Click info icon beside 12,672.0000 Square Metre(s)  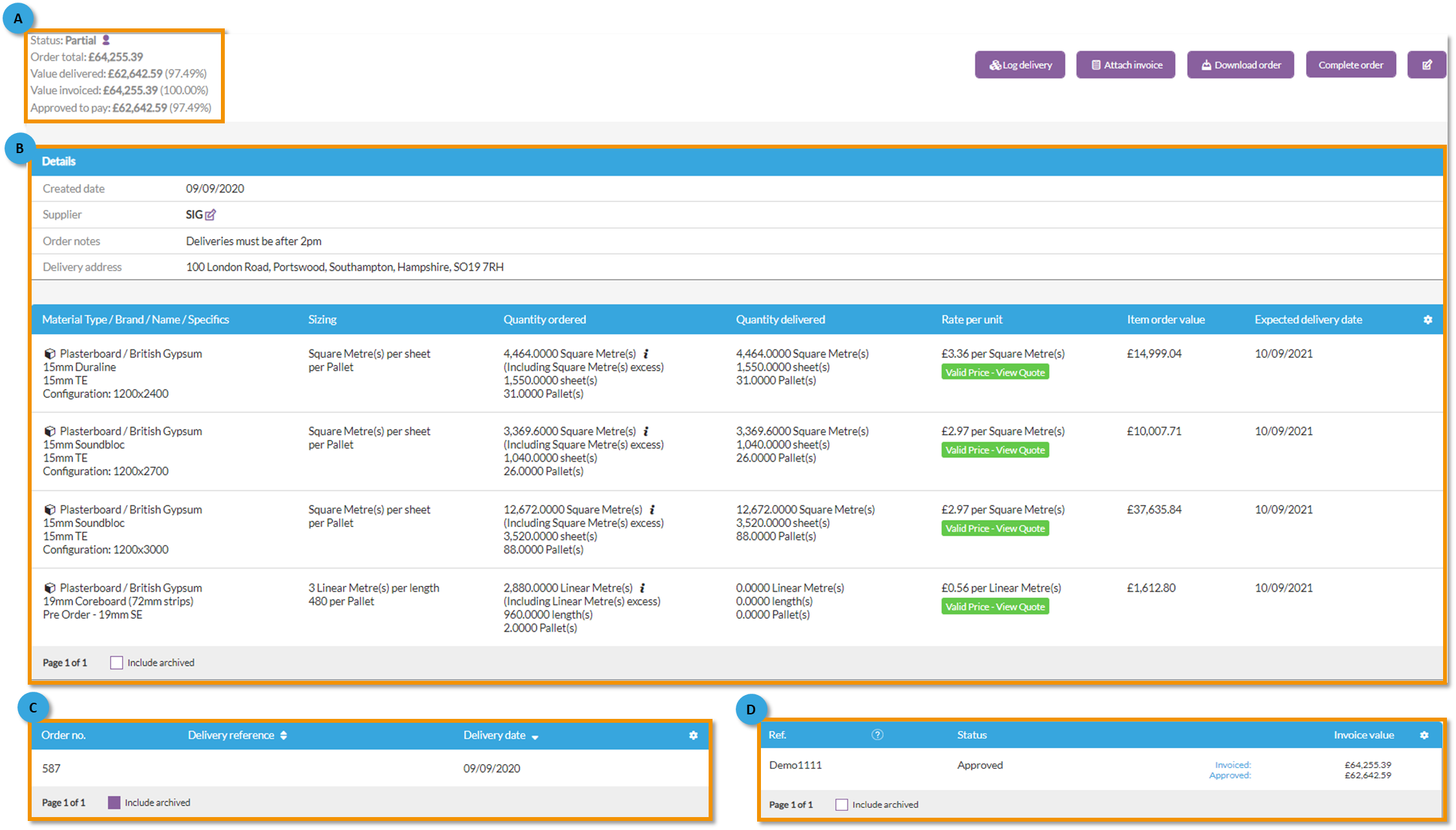[x=652, y=509]
